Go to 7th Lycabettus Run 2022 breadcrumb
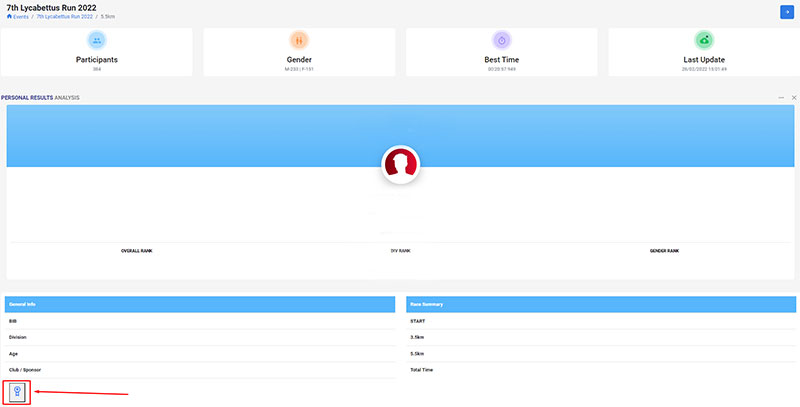The image size is (800, 407). [64, 17]
